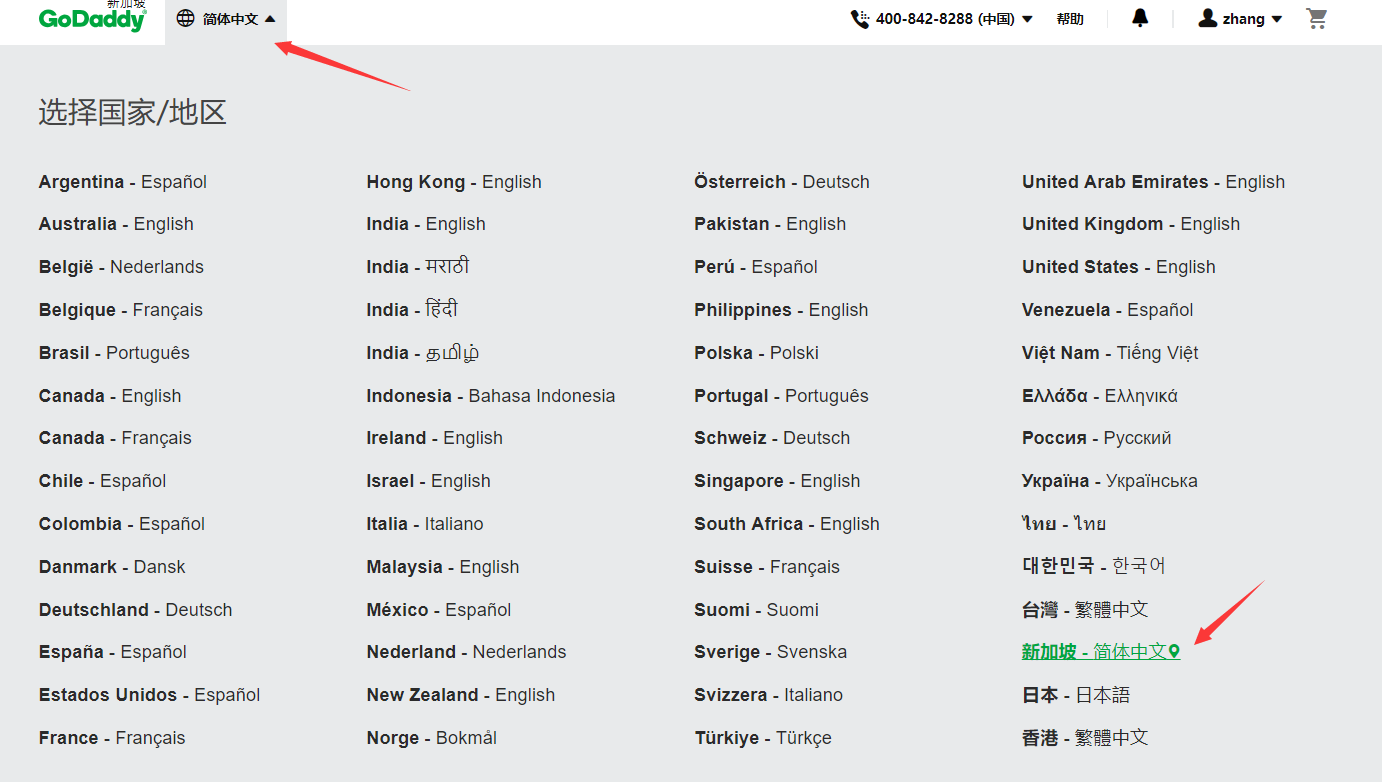Image resolution: width=1382 pixels, height=782 pixels.
Task: Select Schweiz - Deutsch
Action: (x=773, y=438)
